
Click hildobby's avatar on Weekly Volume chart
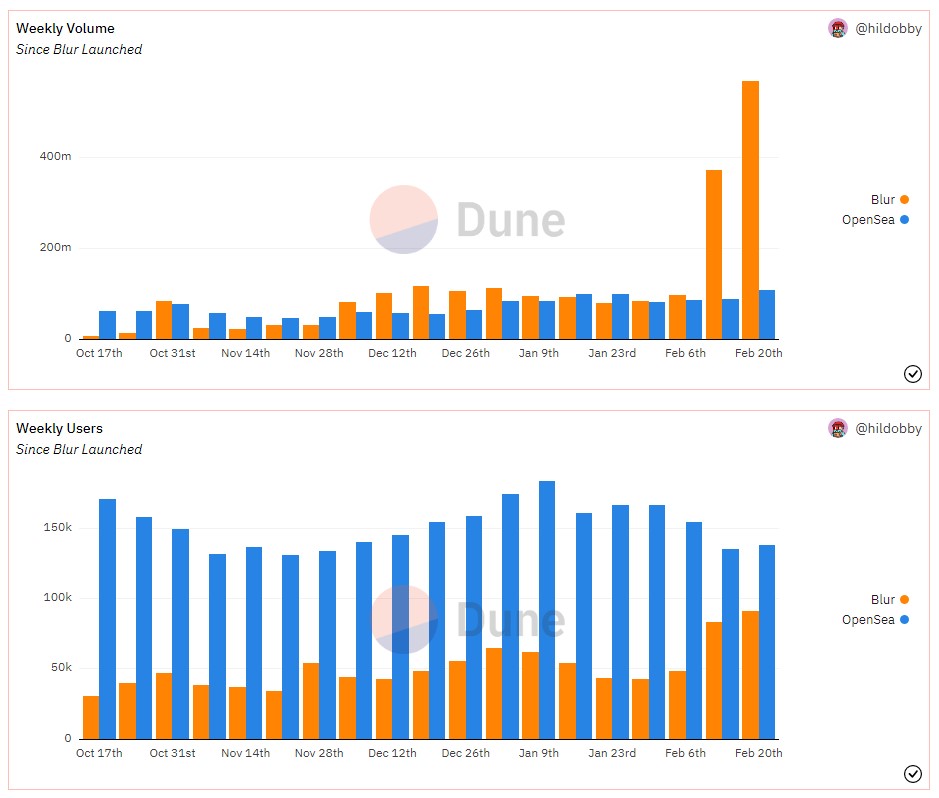[837, 28]
